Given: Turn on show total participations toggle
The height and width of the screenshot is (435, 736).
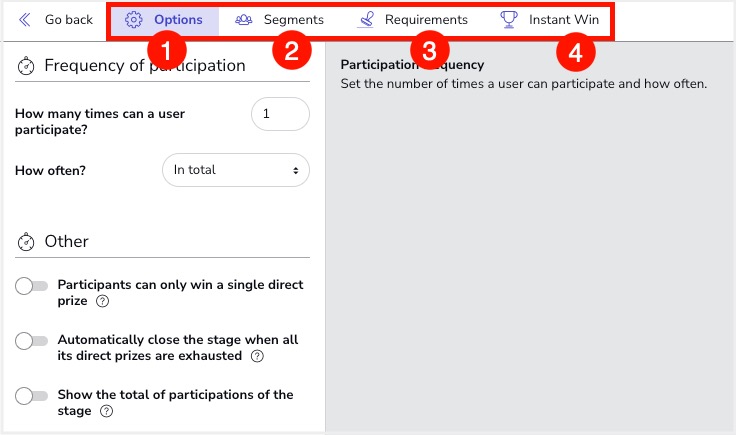Looking at the screenshot, I should click(32, 396).
